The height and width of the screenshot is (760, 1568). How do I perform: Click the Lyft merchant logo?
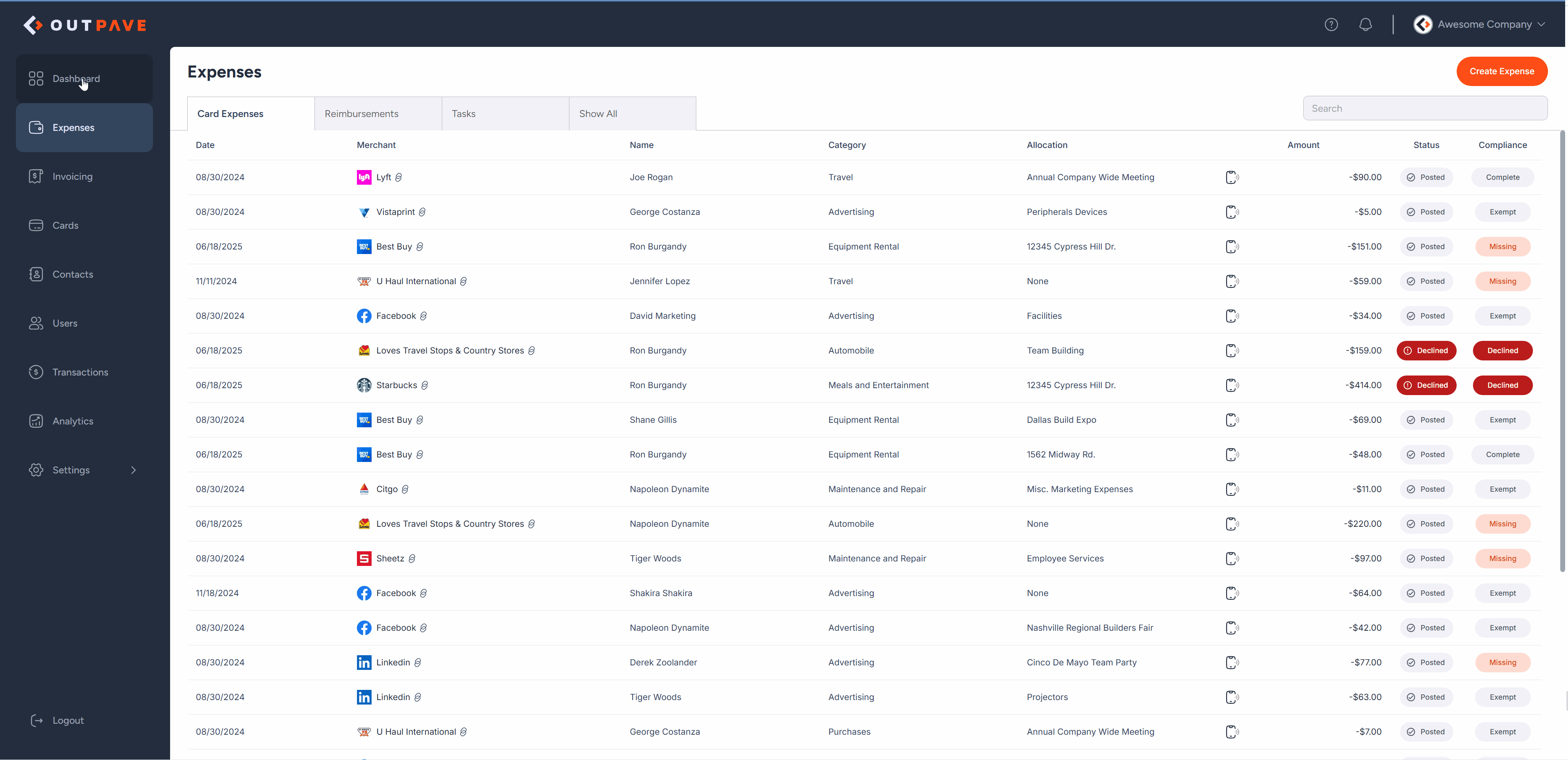(364, 177)
